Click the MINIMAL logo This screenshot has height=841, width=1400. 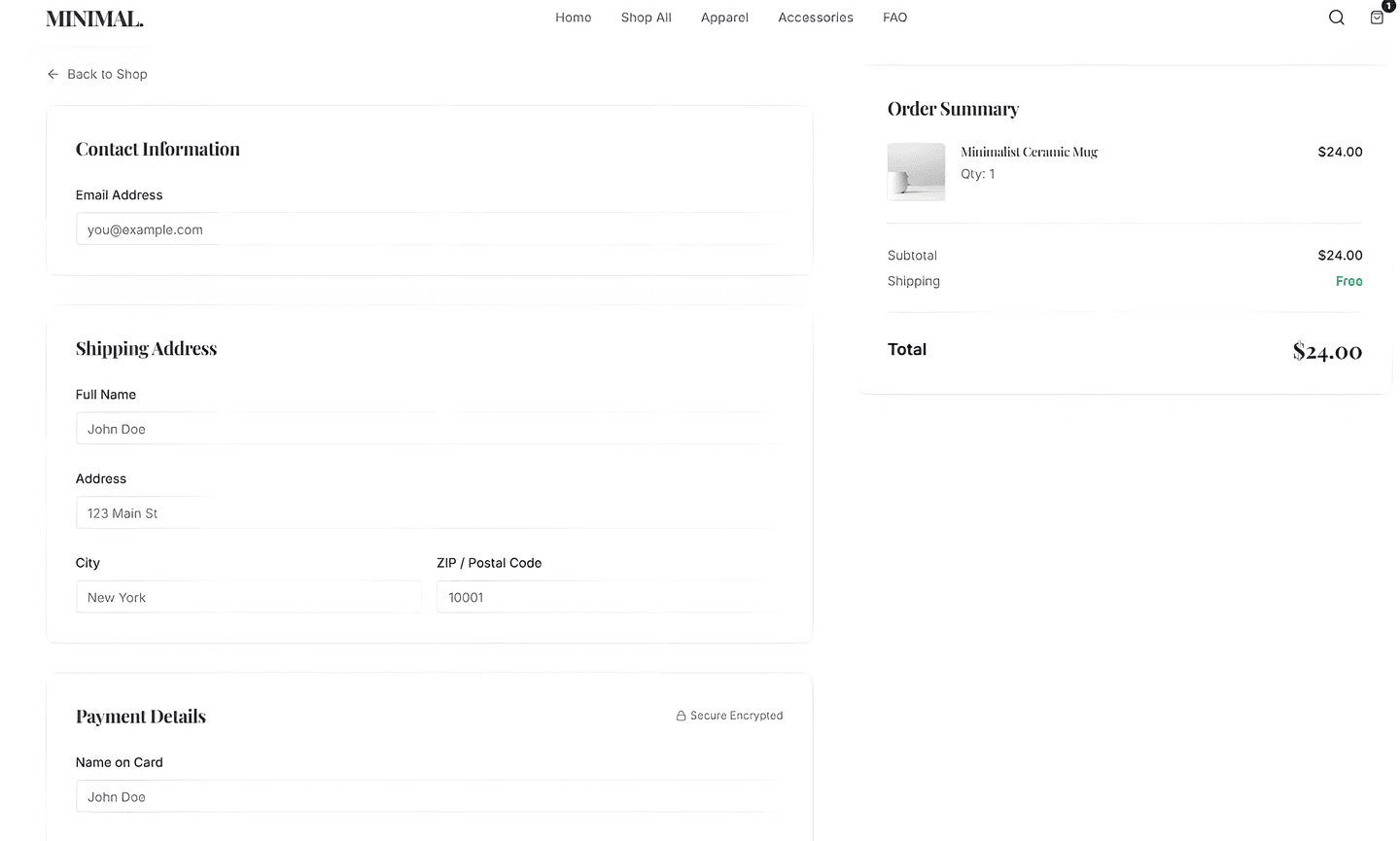93,18
